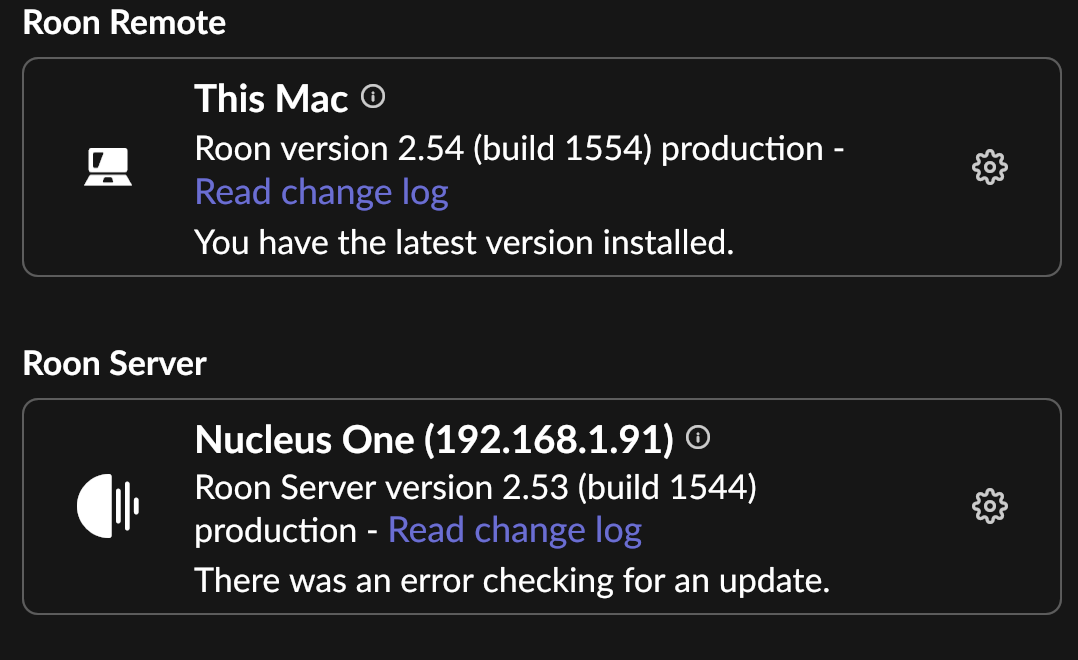This screenshot has width=1078, height=660.
Task: Click the gear icon in Roon Server card
Action: pos(989,507)
